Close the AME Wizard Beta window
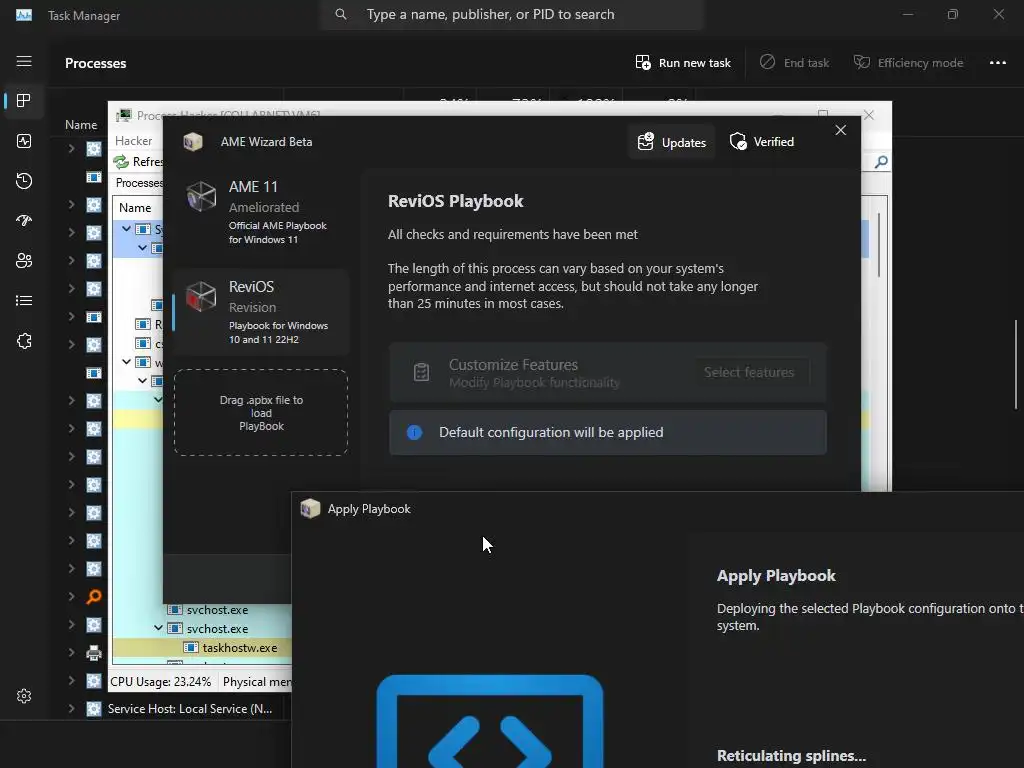Image resolution: width=1024 pixels, height=768 pixels. point(840,130)
